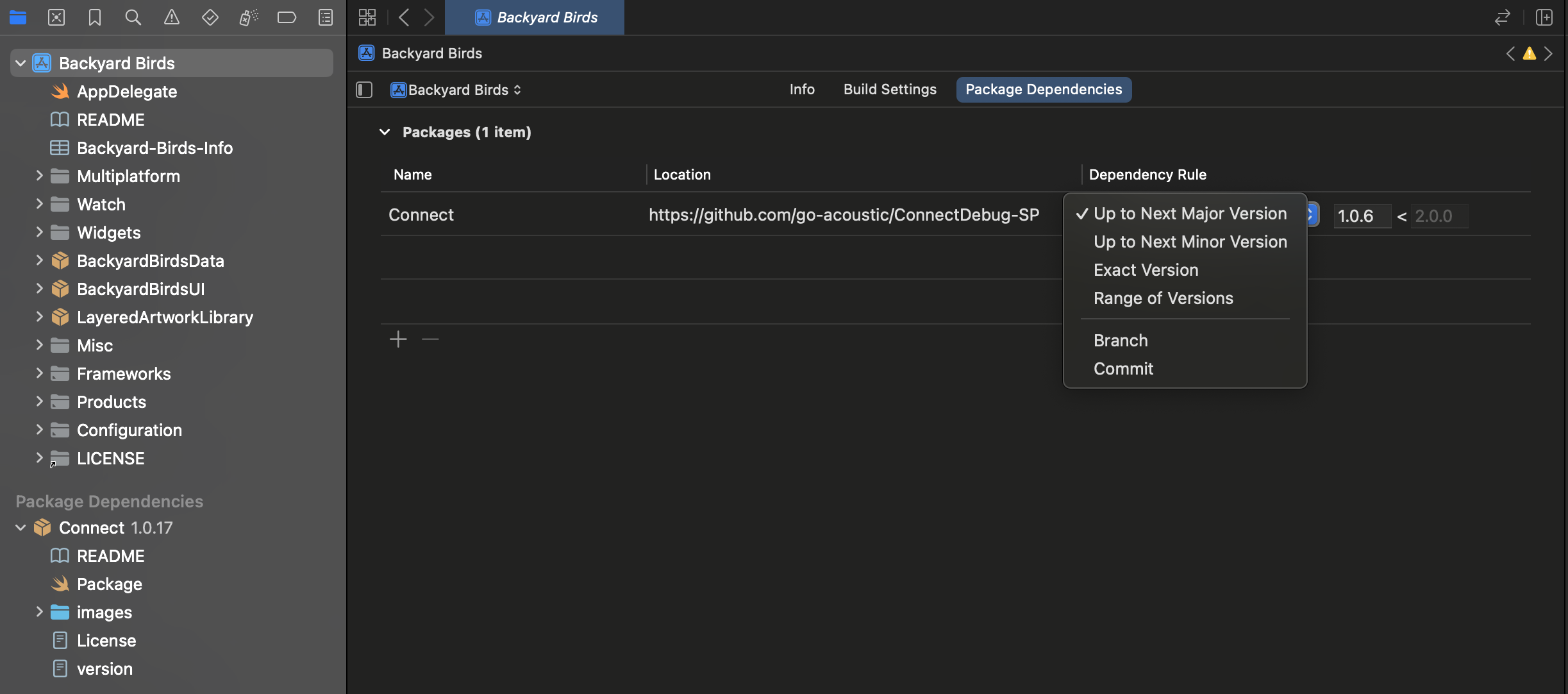
Task: Click the ConnectDebug-SP GitHub location URL
Action: pyautogui.click(x=844, y=215)
